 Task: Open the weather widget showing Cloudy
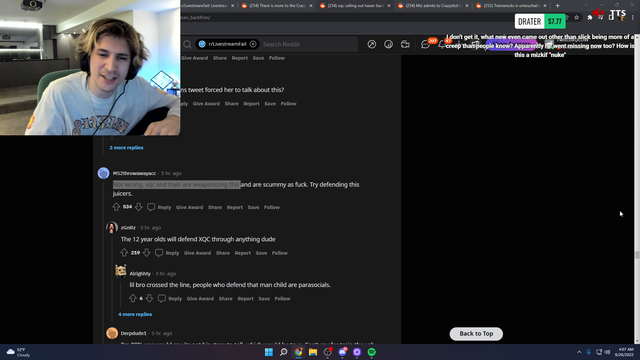point(18,352)
